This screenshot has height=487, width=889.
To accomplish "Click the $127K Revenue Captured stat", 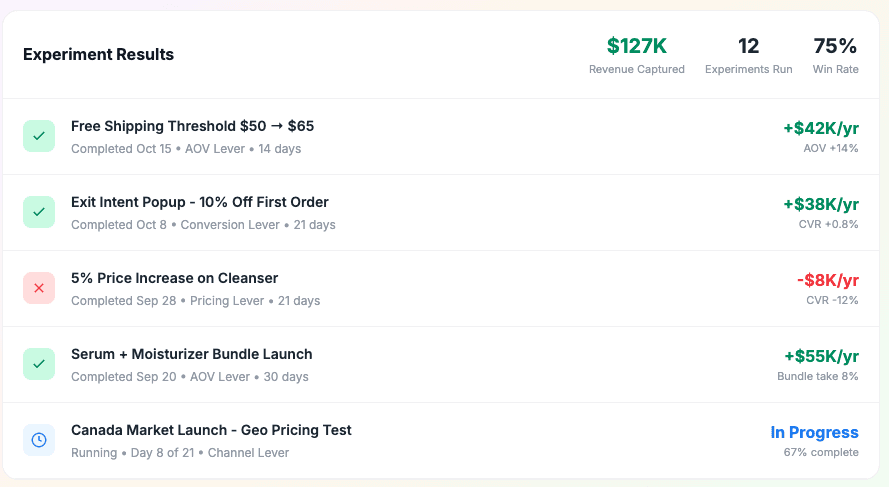I will tap(637, 46).
